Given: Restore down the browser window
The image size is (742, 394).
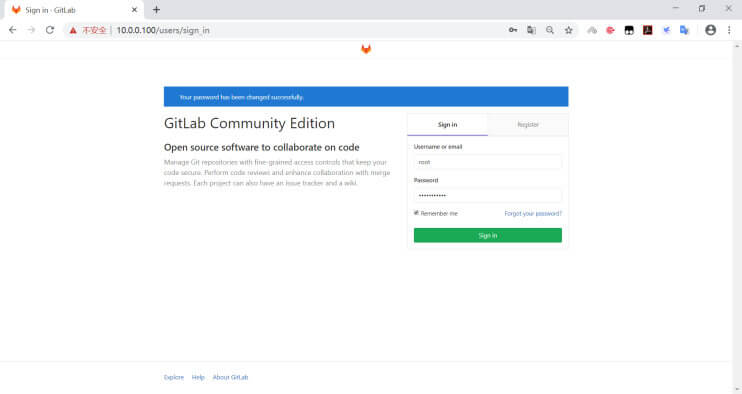Looking at the screenshot, I should click(x=702, y=9).
